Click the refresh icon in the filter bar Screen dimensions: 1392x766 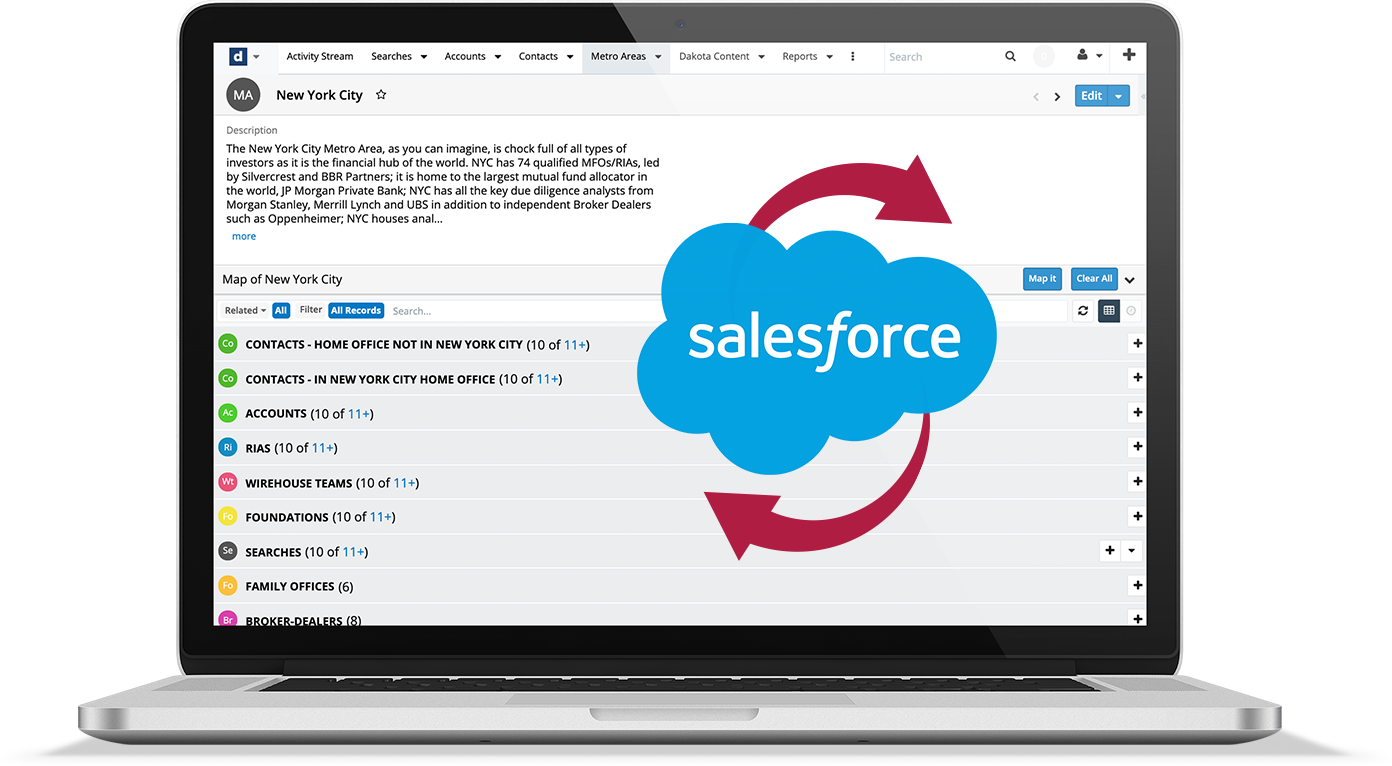1082,311
